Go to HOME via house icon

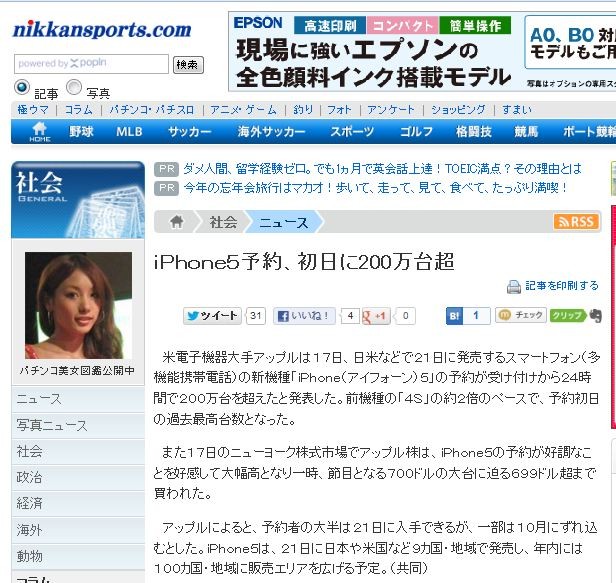click(40, 132)
